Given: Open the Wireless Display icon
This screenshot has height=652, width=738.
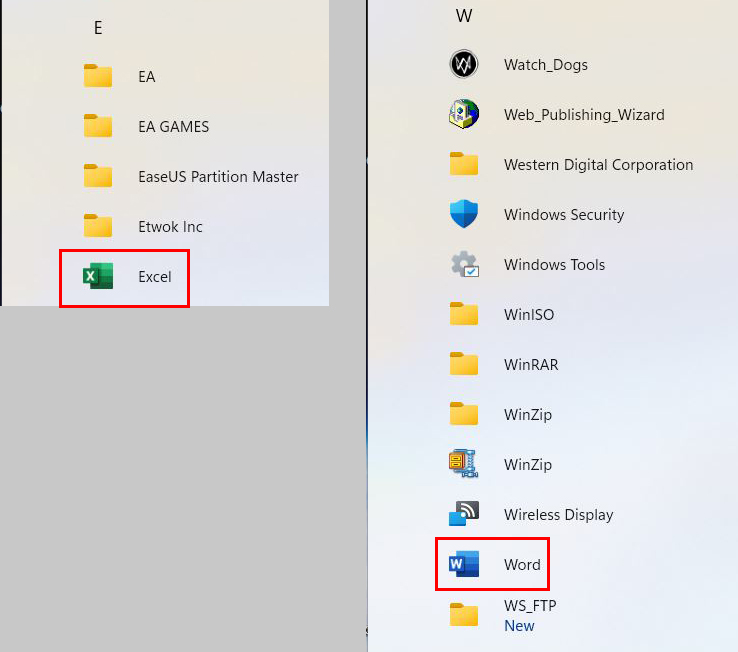Looking at the screenshot, I should [464, 514].
